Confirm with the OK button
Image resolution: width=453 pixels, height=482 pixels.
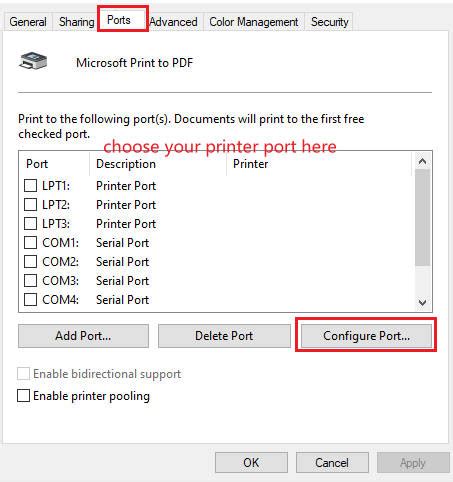[251, 463]
